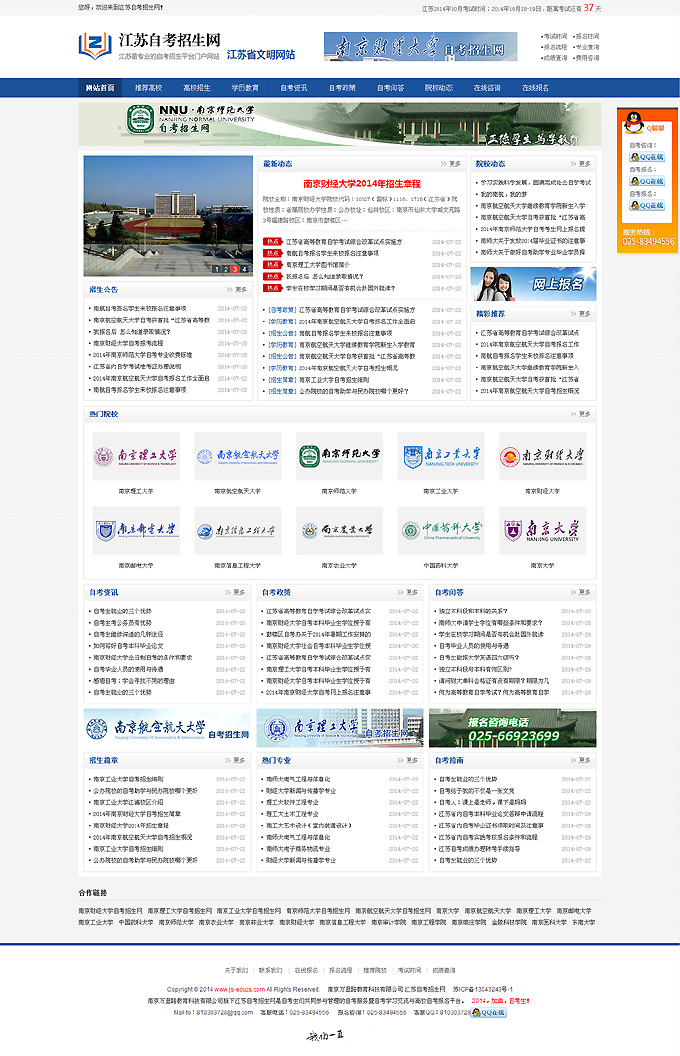680x1056 pixels.
Task: Click the campus stadium slideshow image
Action: (x=168, y=216)
